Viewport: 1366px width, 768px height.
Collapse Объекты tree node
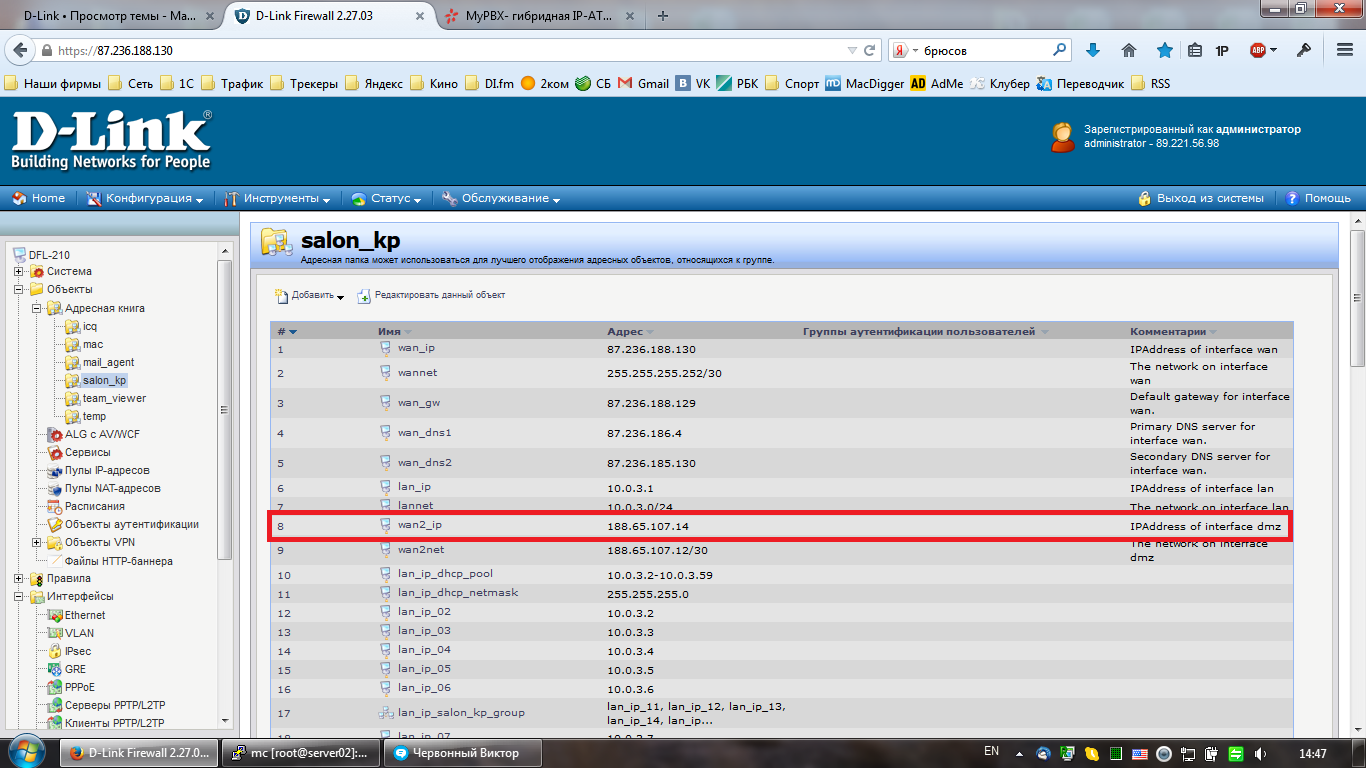coord(19,289)
